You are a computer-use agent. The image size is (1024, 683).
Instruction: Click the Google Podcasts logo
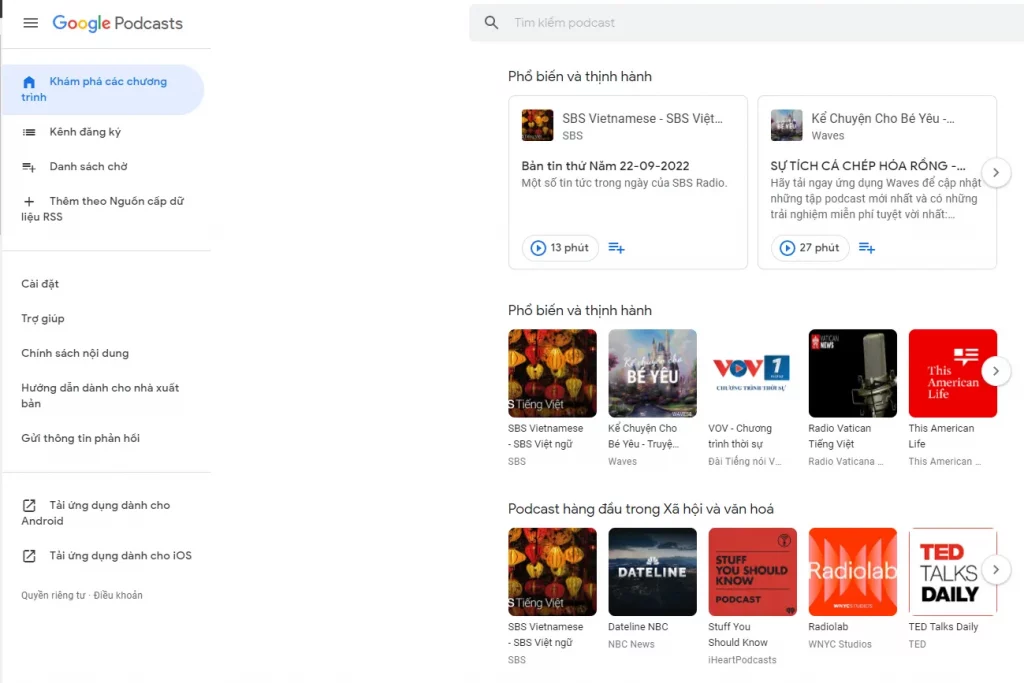(x=118, y=24)
